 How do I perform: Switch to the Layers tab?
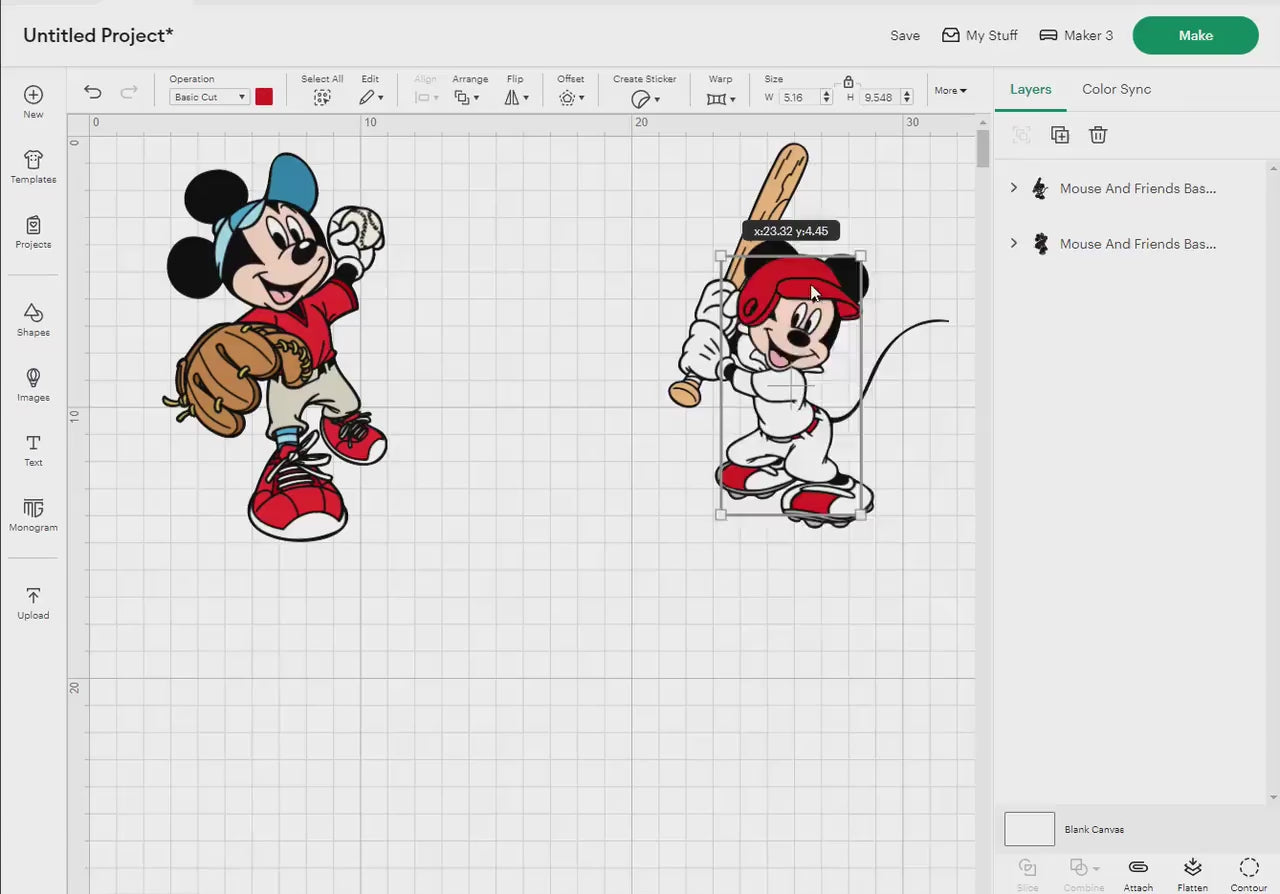pyautogui.click(x=1030, y=89)
